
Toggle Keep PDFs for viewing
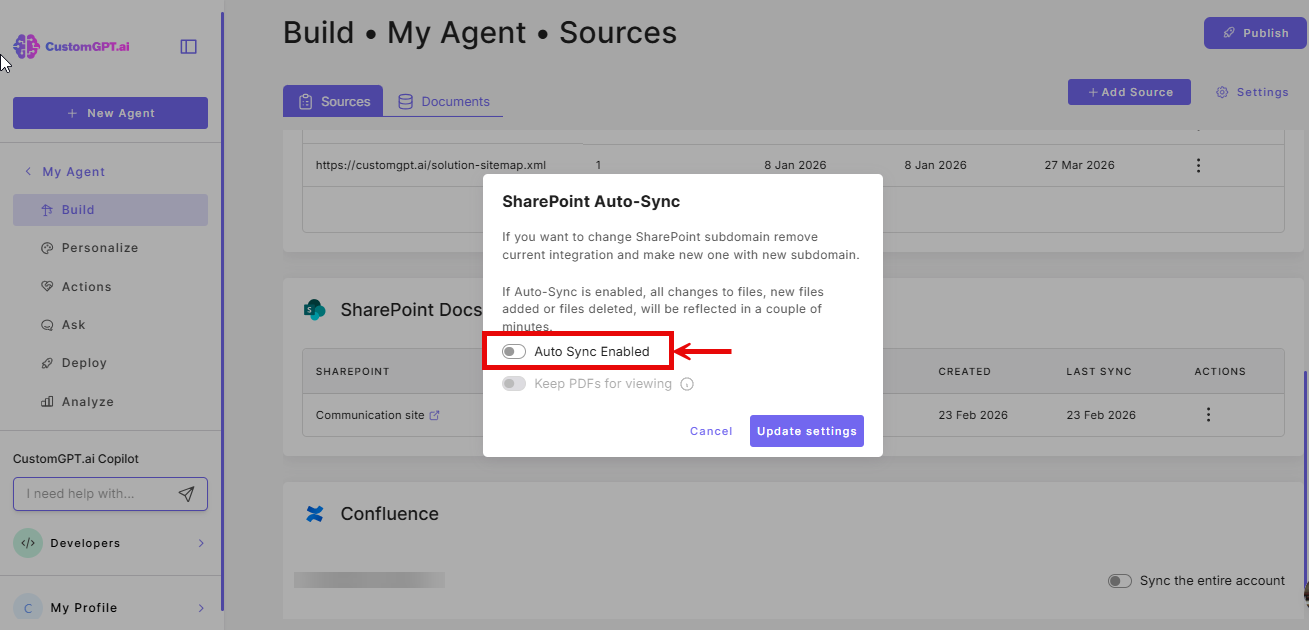click(x=514, y=383)
